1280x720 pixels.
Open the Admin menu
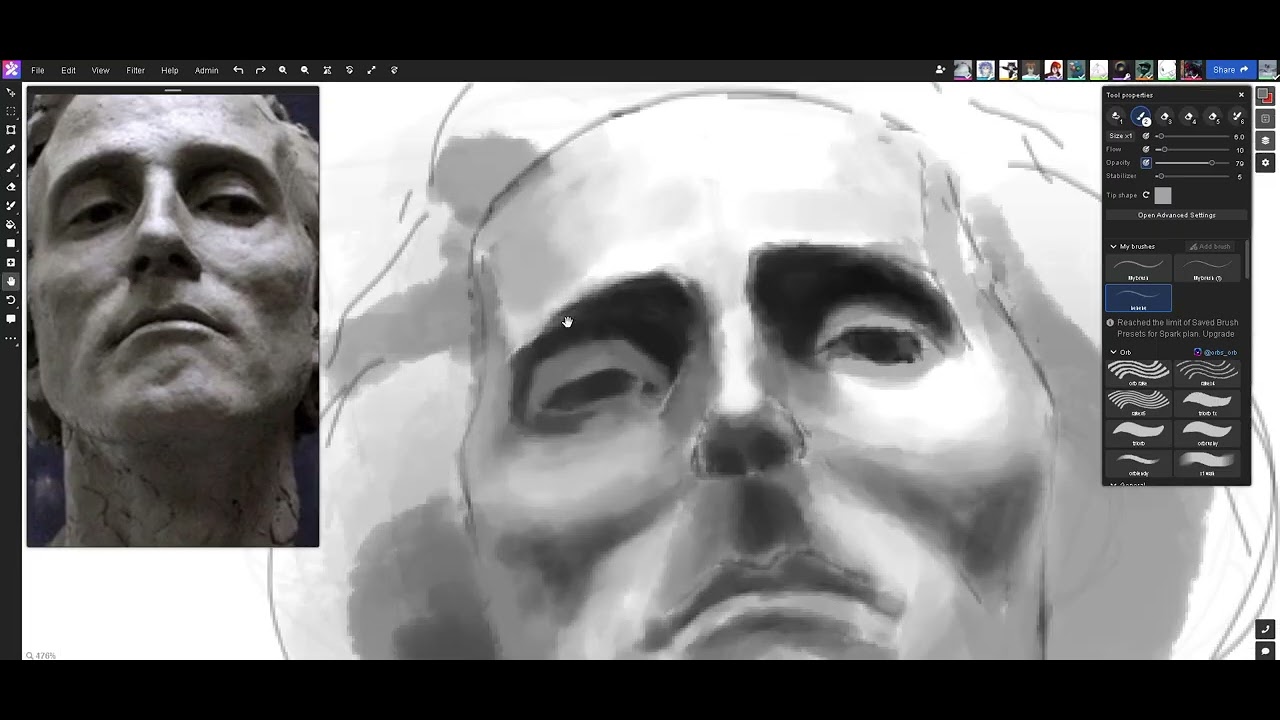pyautogui.click(x=206, y=70)
